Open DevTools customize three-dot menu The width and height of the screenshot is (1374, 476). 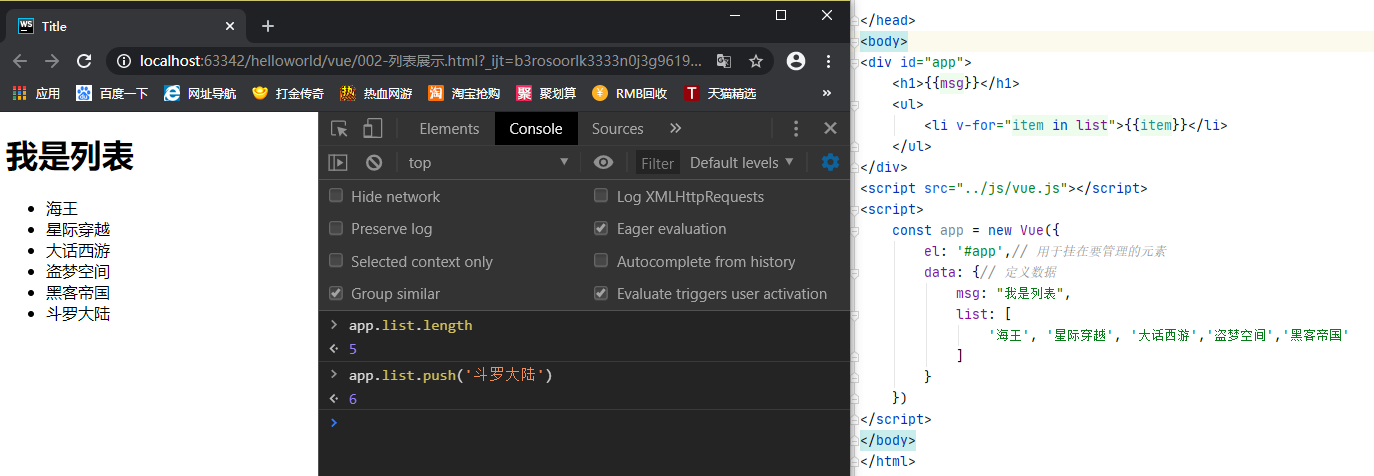(796, 128)
